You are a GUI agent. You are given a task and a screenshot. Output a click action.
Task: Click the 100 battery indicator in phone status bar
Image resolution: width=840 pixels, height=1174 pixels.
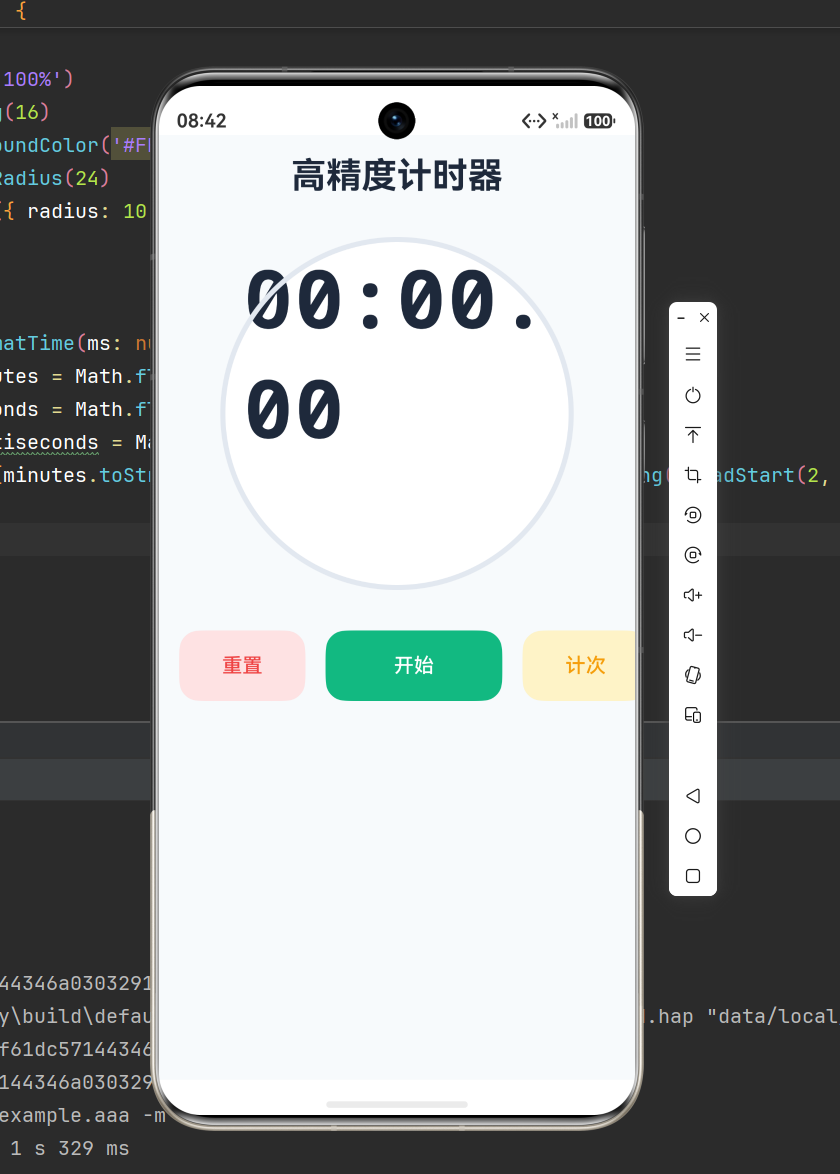pos(599,121)
